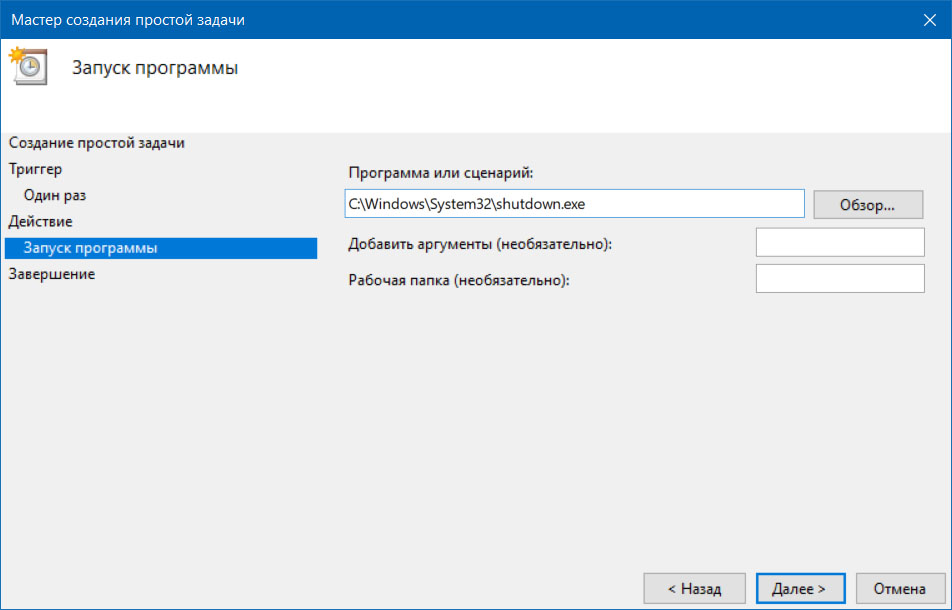Click the 'Добавить аргументы (необязательно):' label
Image resolution: width=952 pixels, height=610 pixels.
(x=480, y=244)
